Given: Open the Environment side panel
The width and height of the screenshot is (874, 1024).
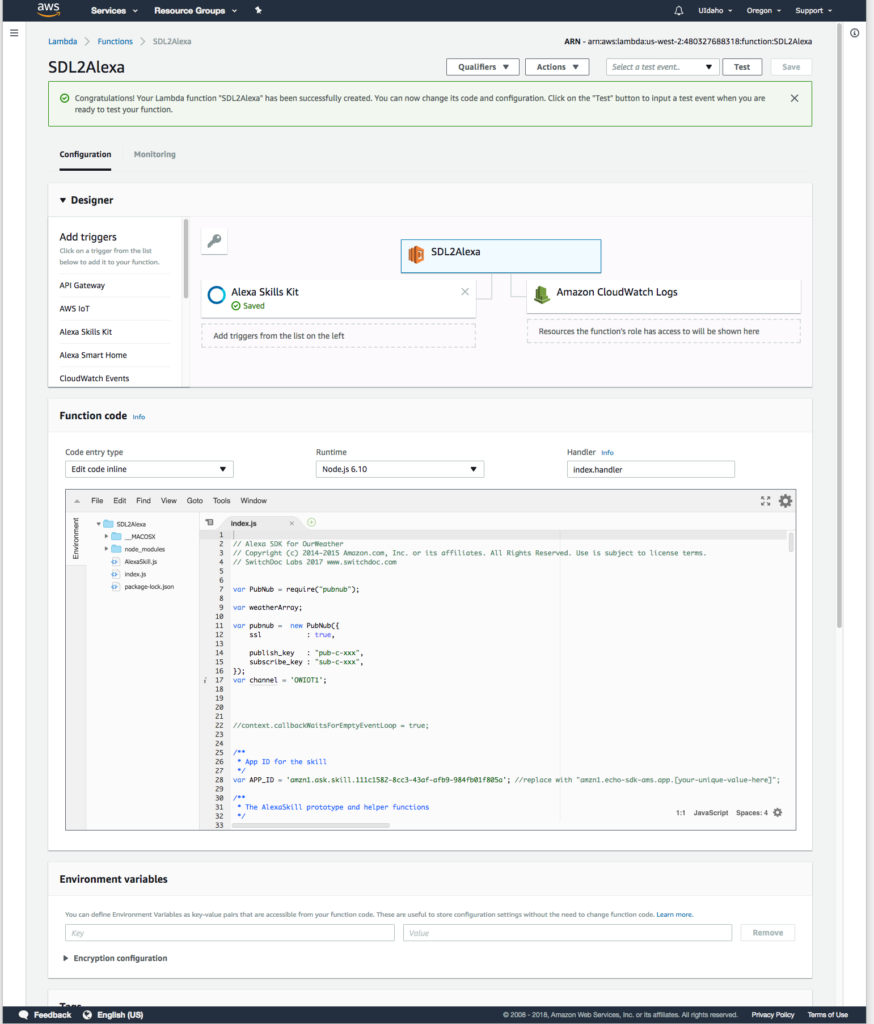Looking at the screenshot, I should tap(76, 539).
